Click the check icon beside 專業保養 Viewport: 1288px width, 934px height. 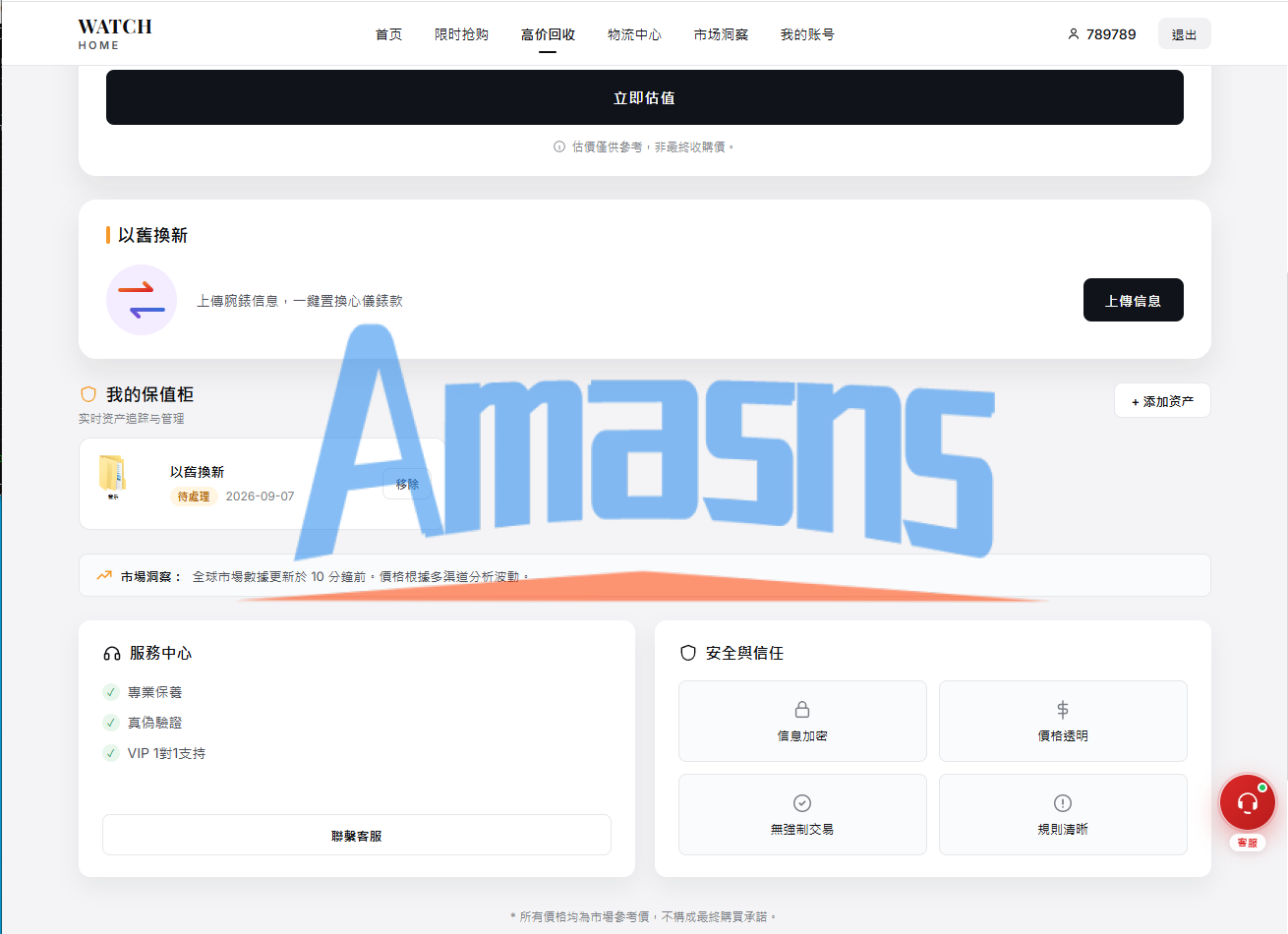111,692
